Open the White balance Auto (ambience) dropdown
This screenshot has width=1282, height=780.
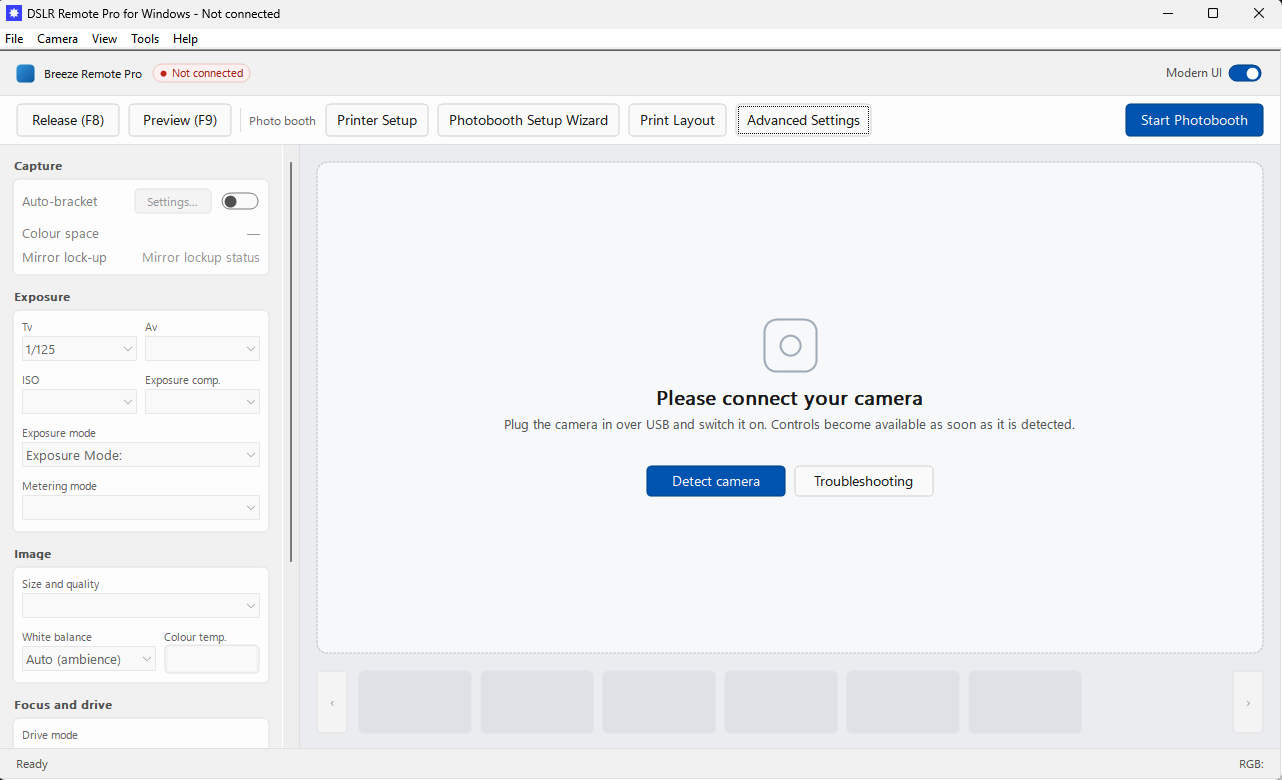pyautogui.click(x=89, y=659)
